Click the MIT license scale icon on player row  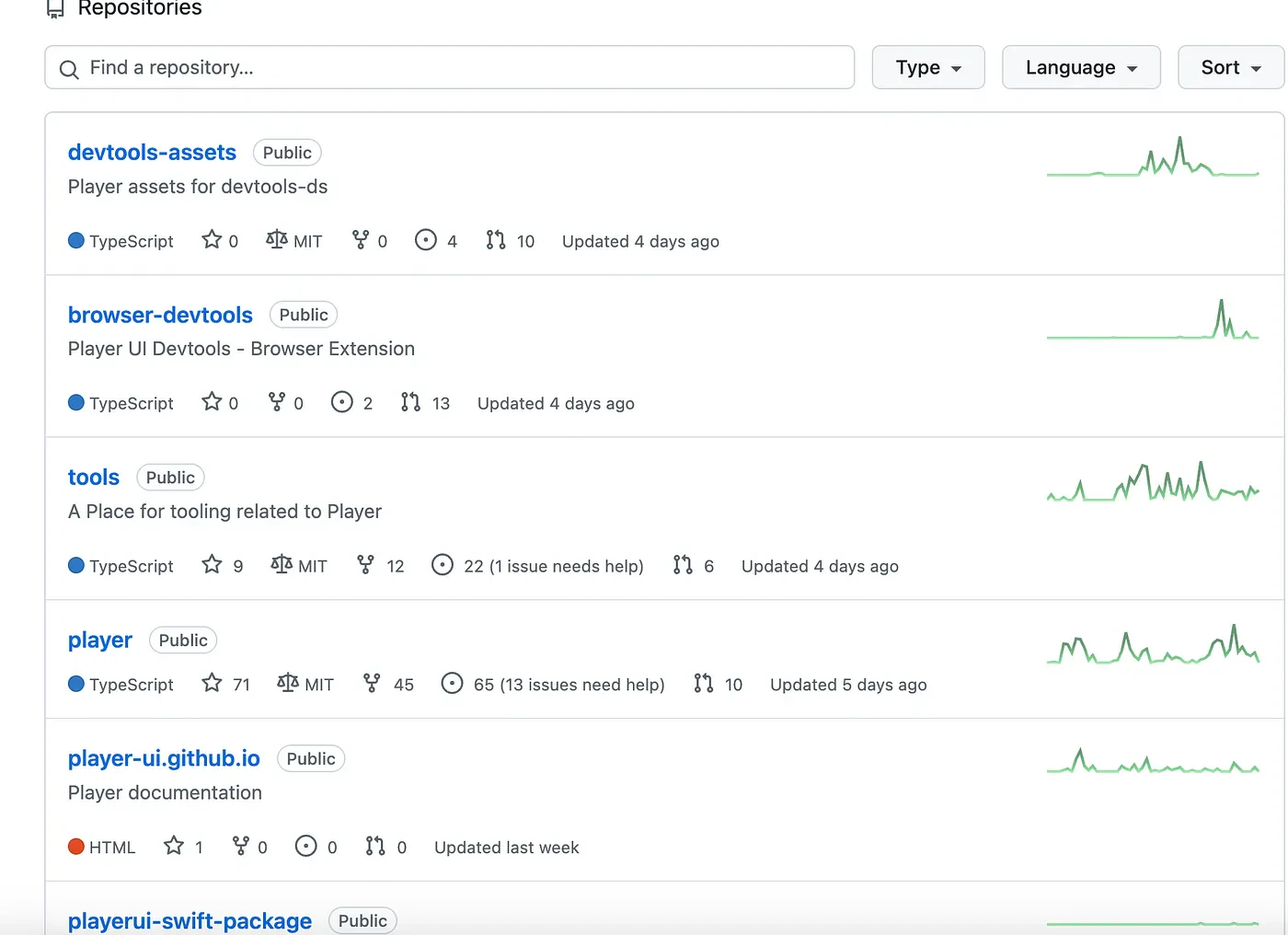(287, 683)
